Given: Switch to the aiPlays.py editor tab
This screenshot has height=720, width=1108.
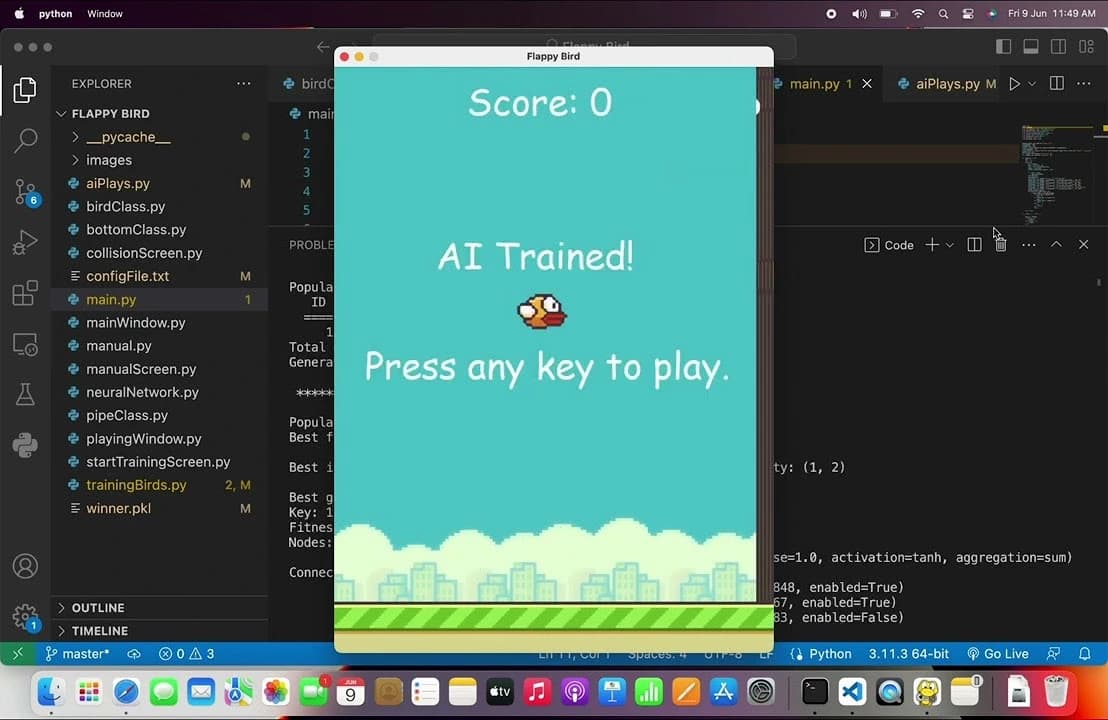Looking at the screenshot, I should [947, 83].
